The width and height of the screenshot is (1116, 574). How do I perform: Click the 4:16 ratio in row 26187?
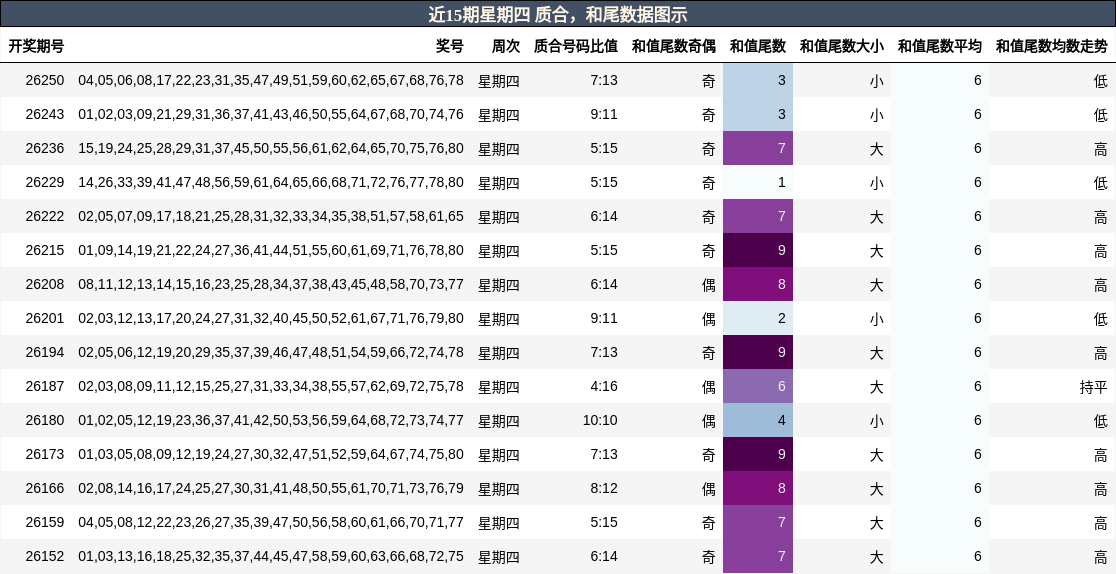(x=604, y=387)
